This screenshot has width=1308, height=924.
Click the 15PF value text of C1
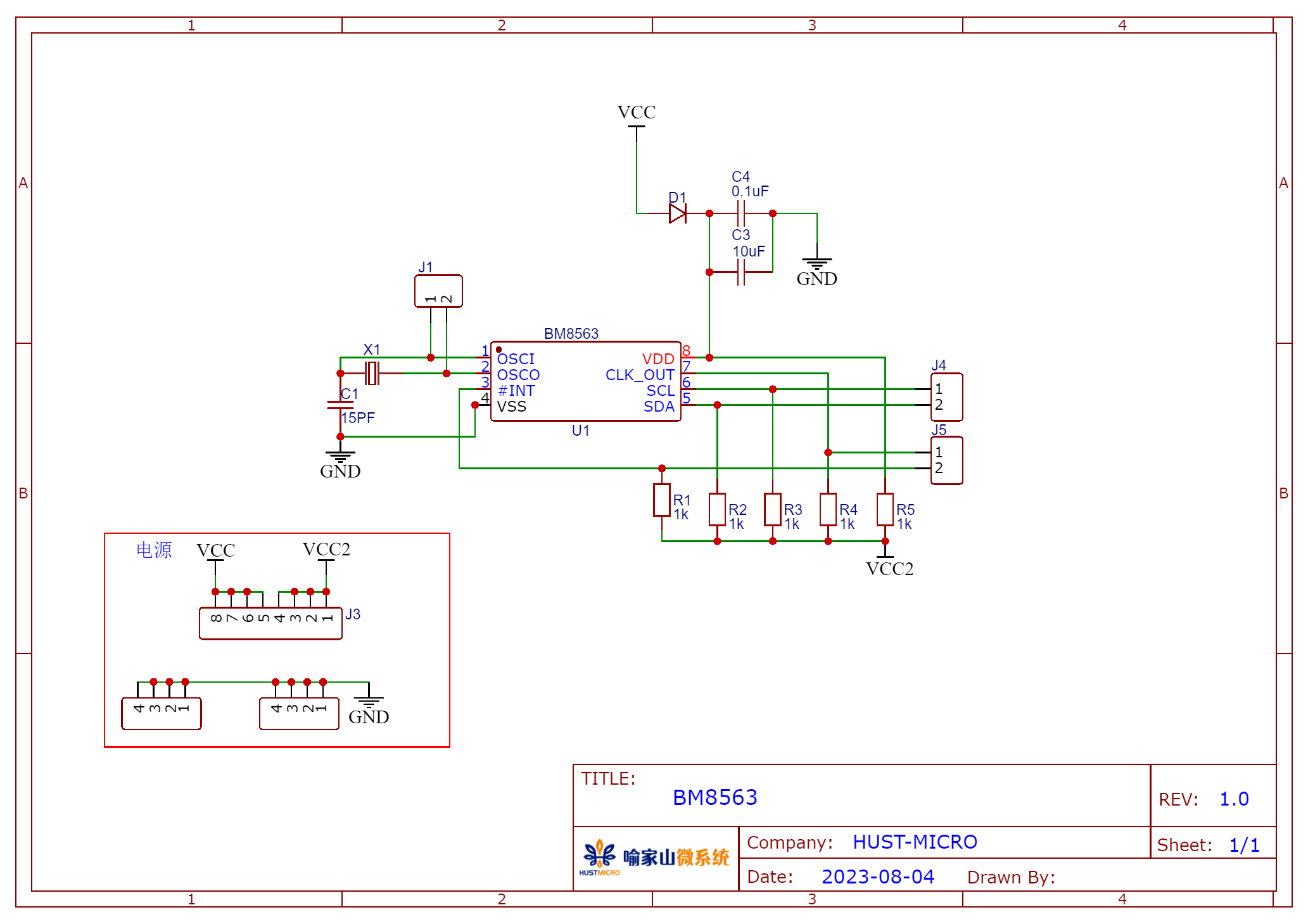coord(358,418)
